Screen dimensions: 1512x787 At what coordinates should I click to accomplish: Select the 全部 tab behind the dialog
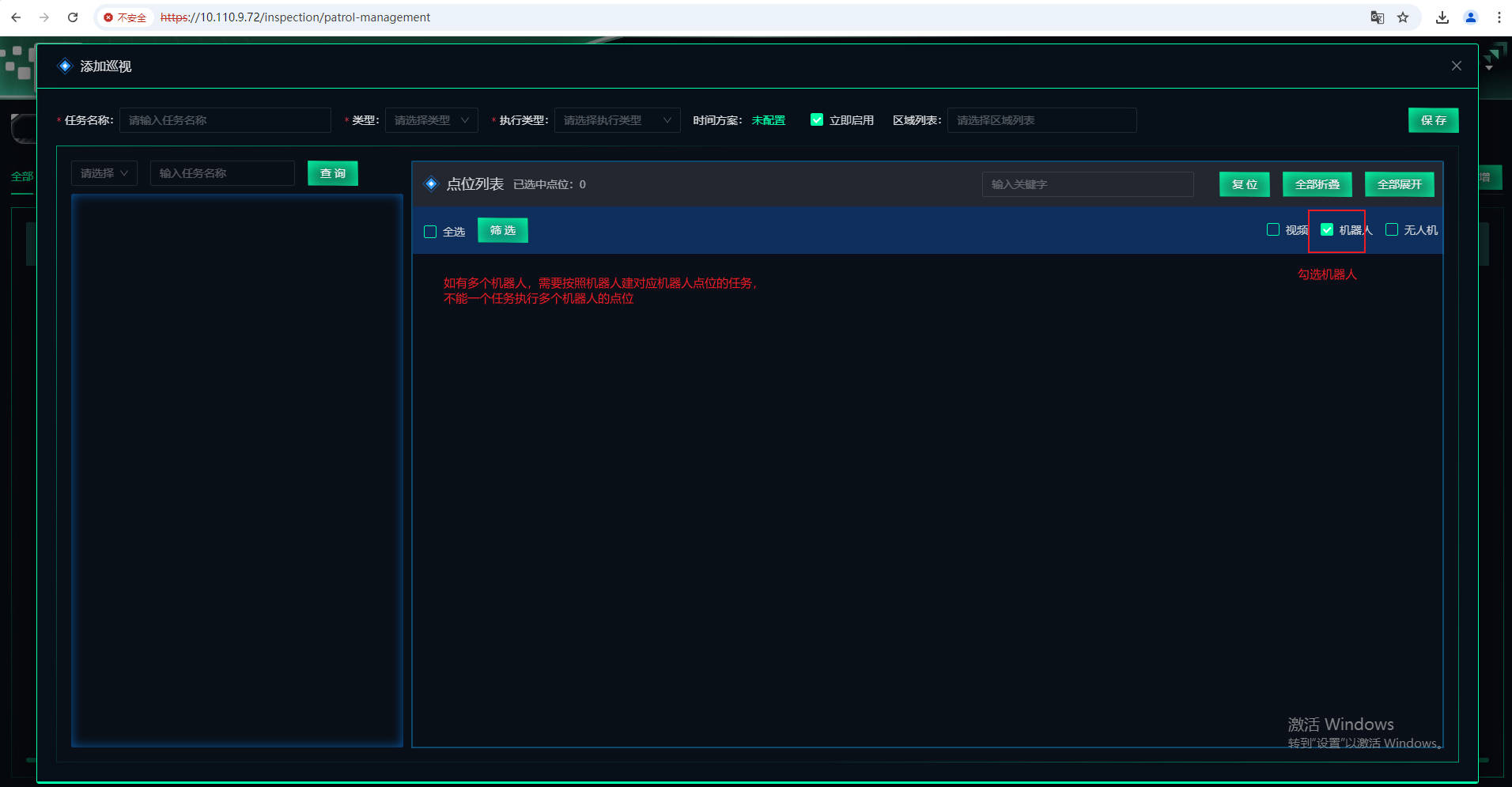pyautogui.click(x=22, y=176)
